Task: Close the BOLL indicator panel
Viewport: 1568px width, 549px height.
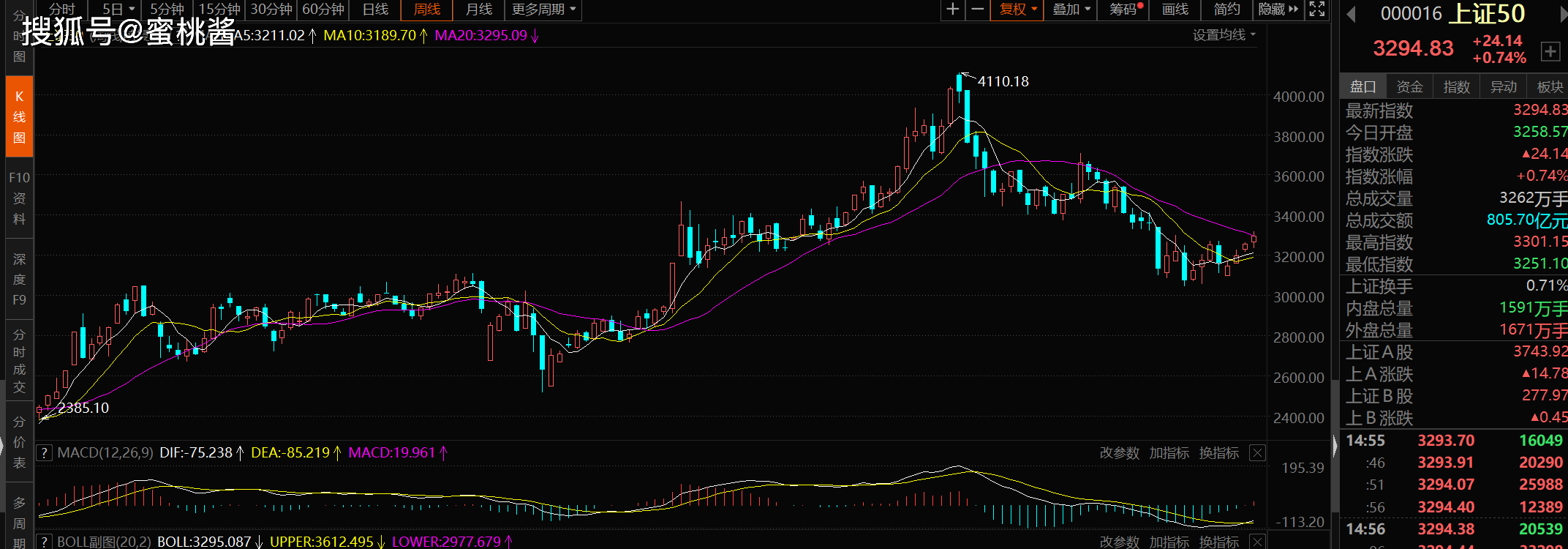Action: click(x=1257, y=542)
